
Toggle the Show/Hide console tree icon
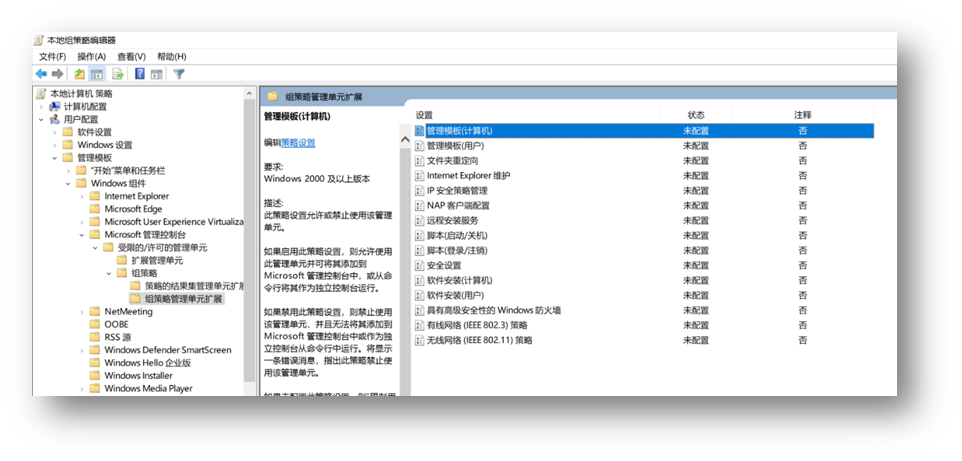[x=97, y=74]
